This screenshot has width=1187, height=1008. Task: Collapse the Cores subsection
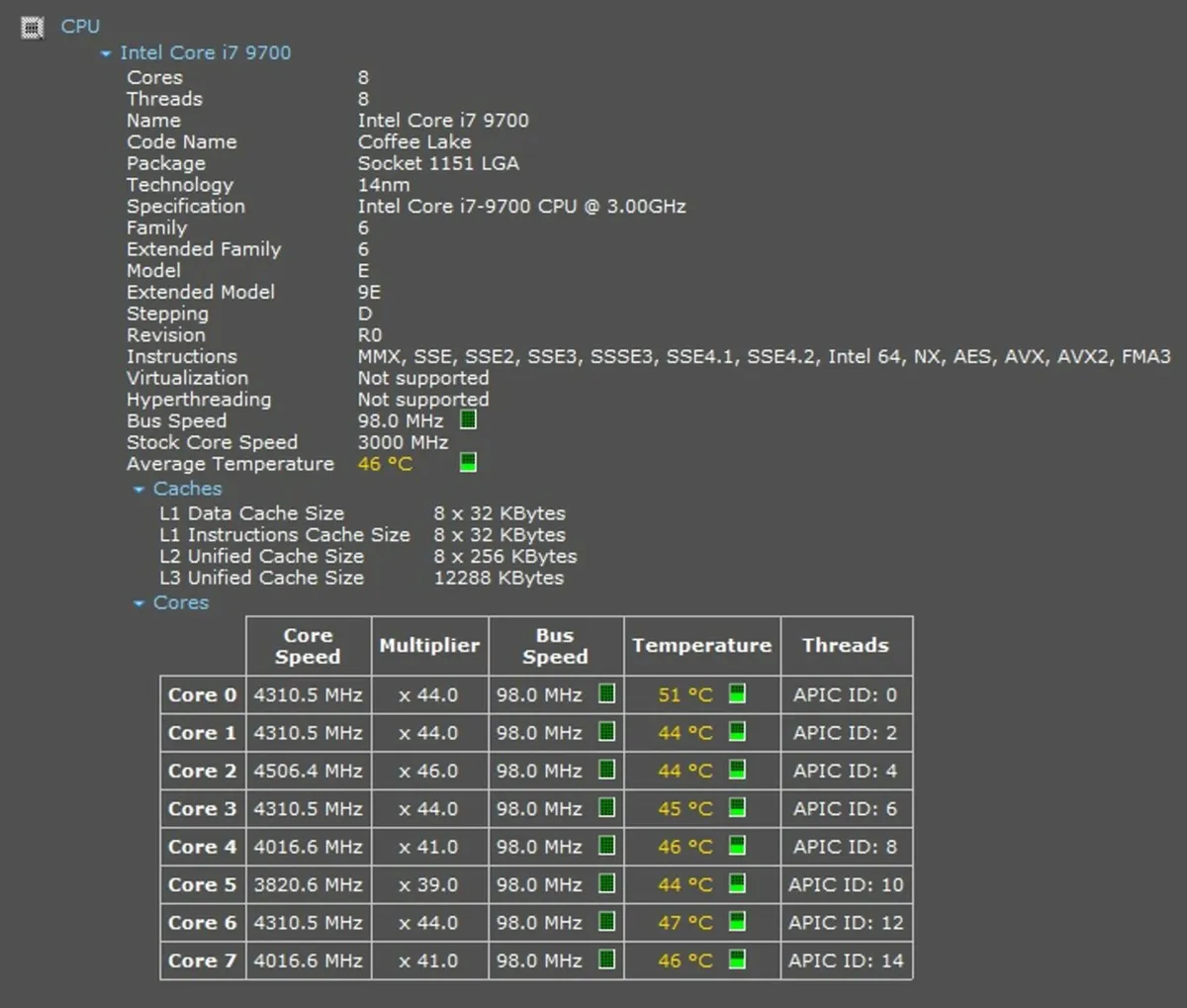click(139, 602)
